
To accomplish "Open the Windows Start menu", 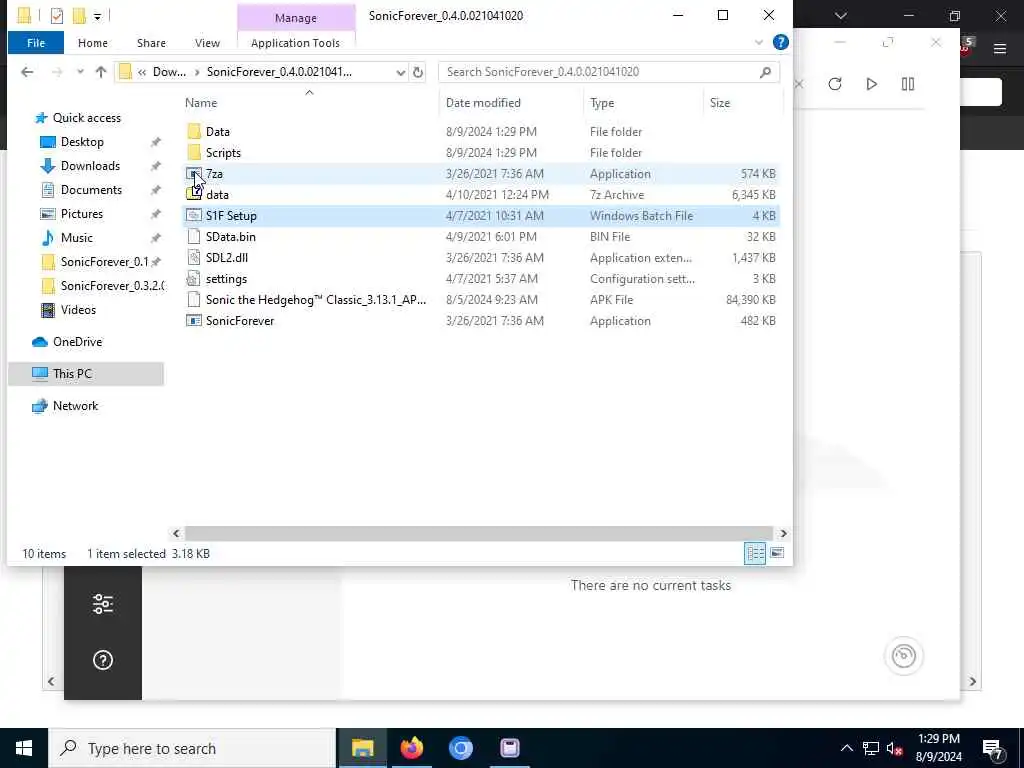I will tap(24, 748).
